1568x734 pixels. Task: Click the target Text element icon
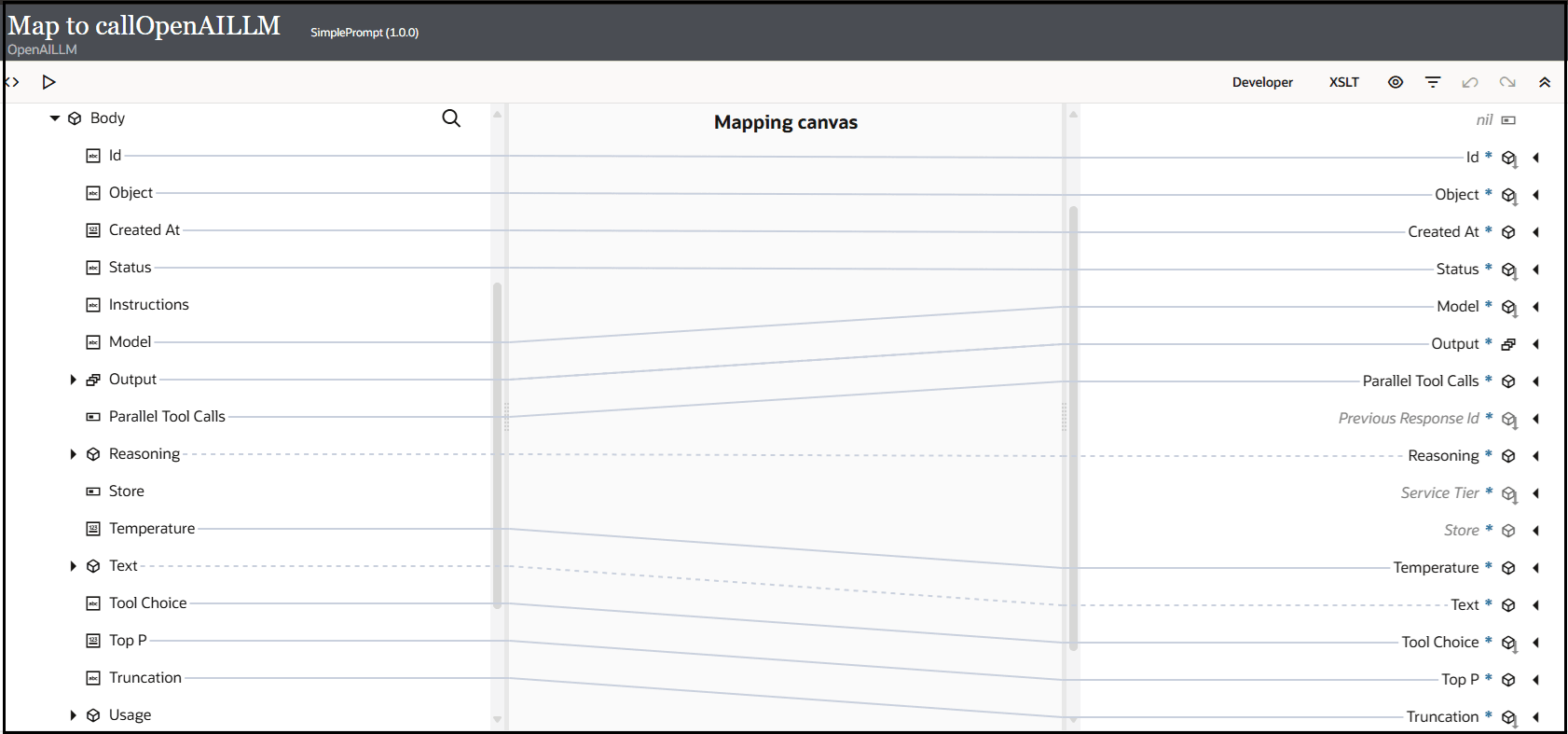pyautogui.click(x=1508, y=605)
